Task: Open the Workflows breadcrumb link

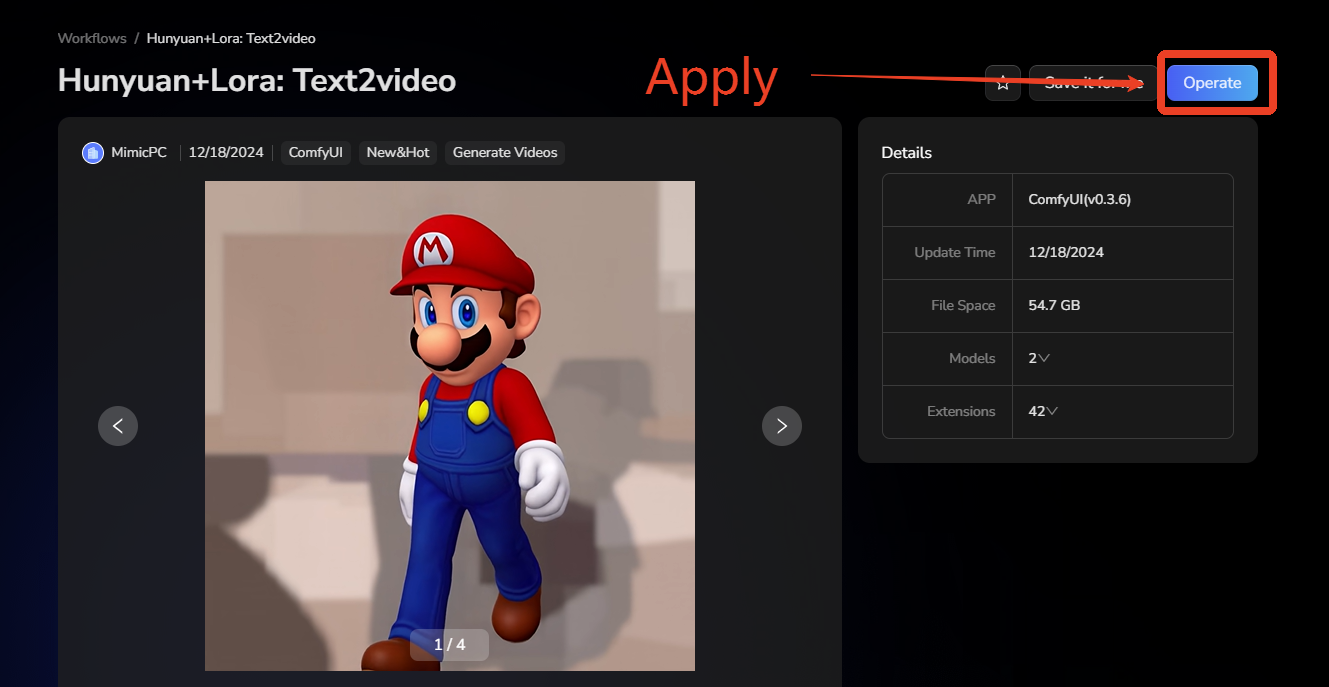Action: click(x=92, y=38)
